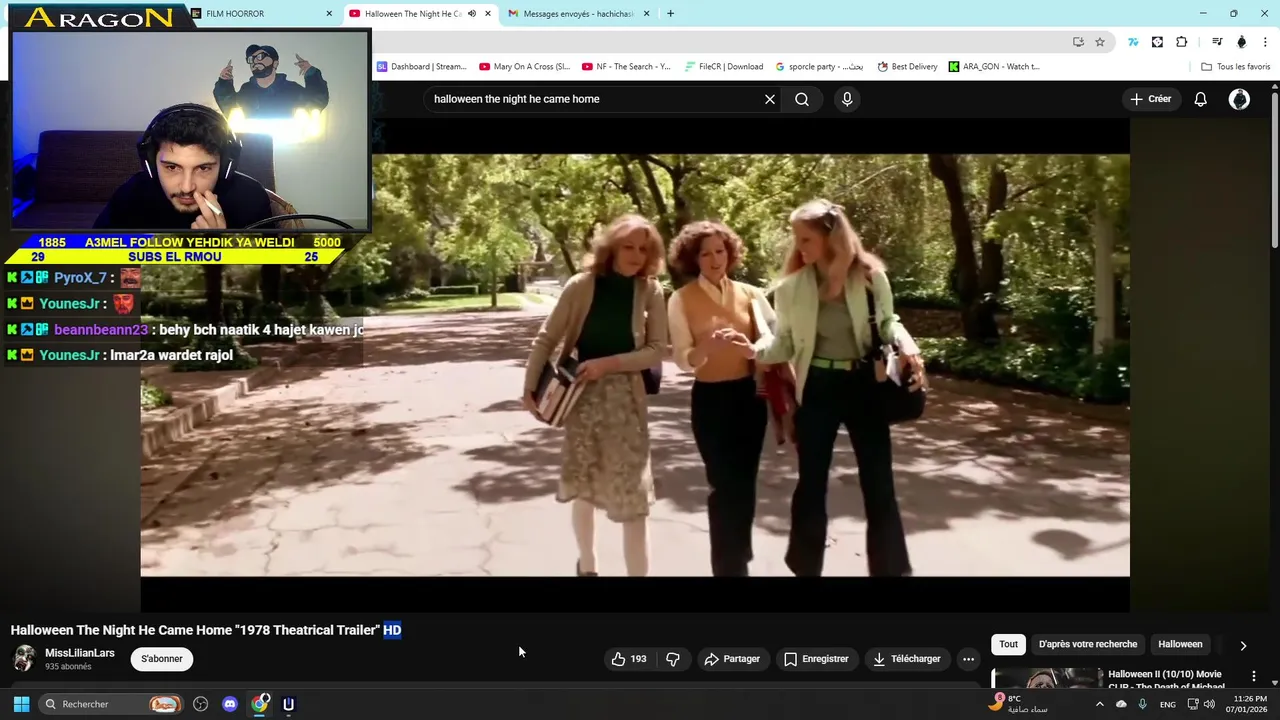Open the 7TV extension icon
The height and width of the screenshot is (720, 1280).
click(x=1133, y=42)
